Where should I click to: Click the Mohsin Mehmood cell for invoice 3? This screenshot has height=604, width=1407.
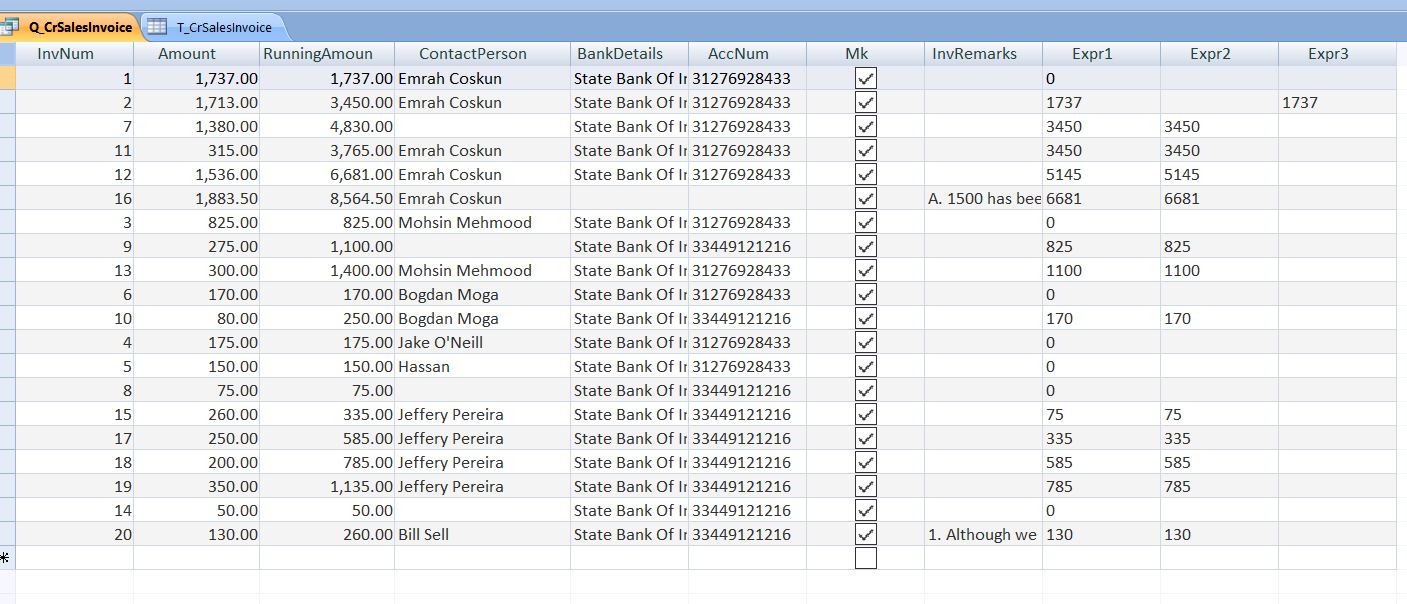(x=482, y=222)
